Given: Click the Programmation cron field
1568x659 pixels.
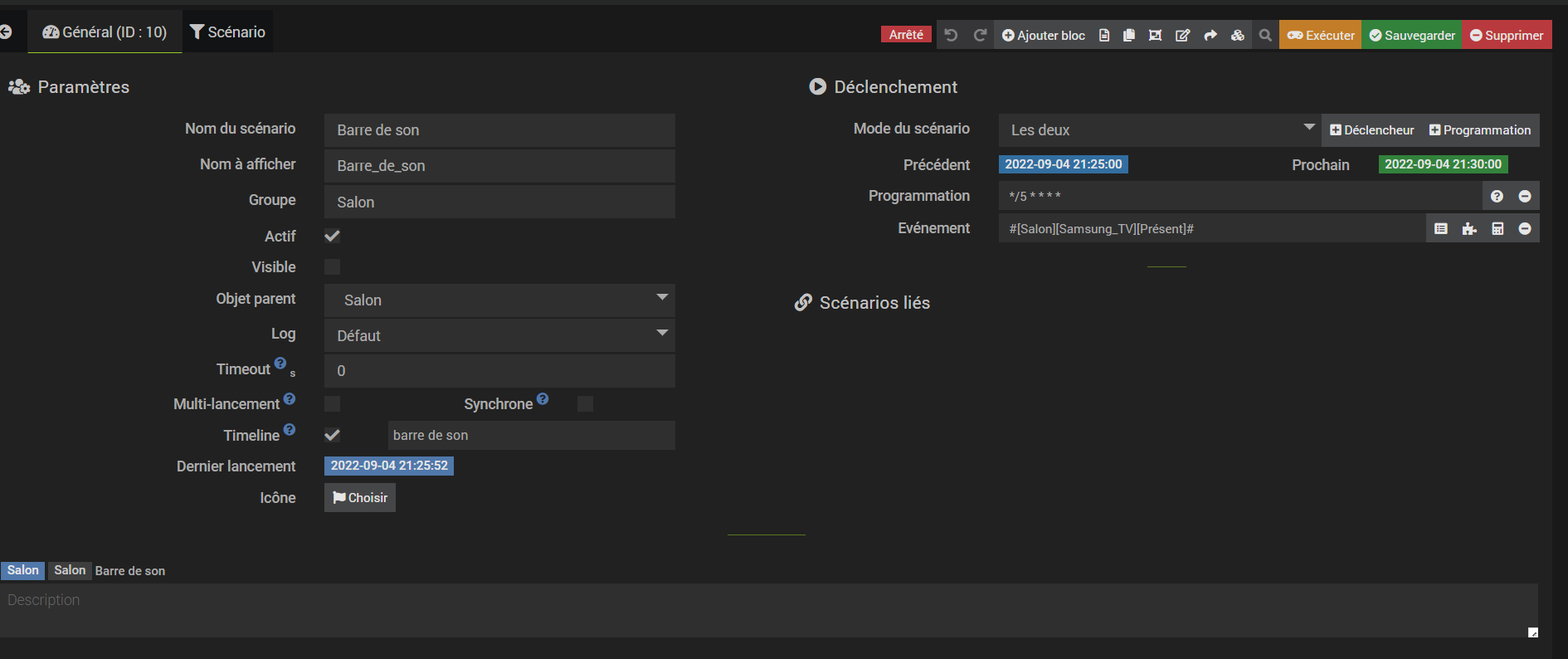Looking at the screenshot, I should [x=1240, y=196].
